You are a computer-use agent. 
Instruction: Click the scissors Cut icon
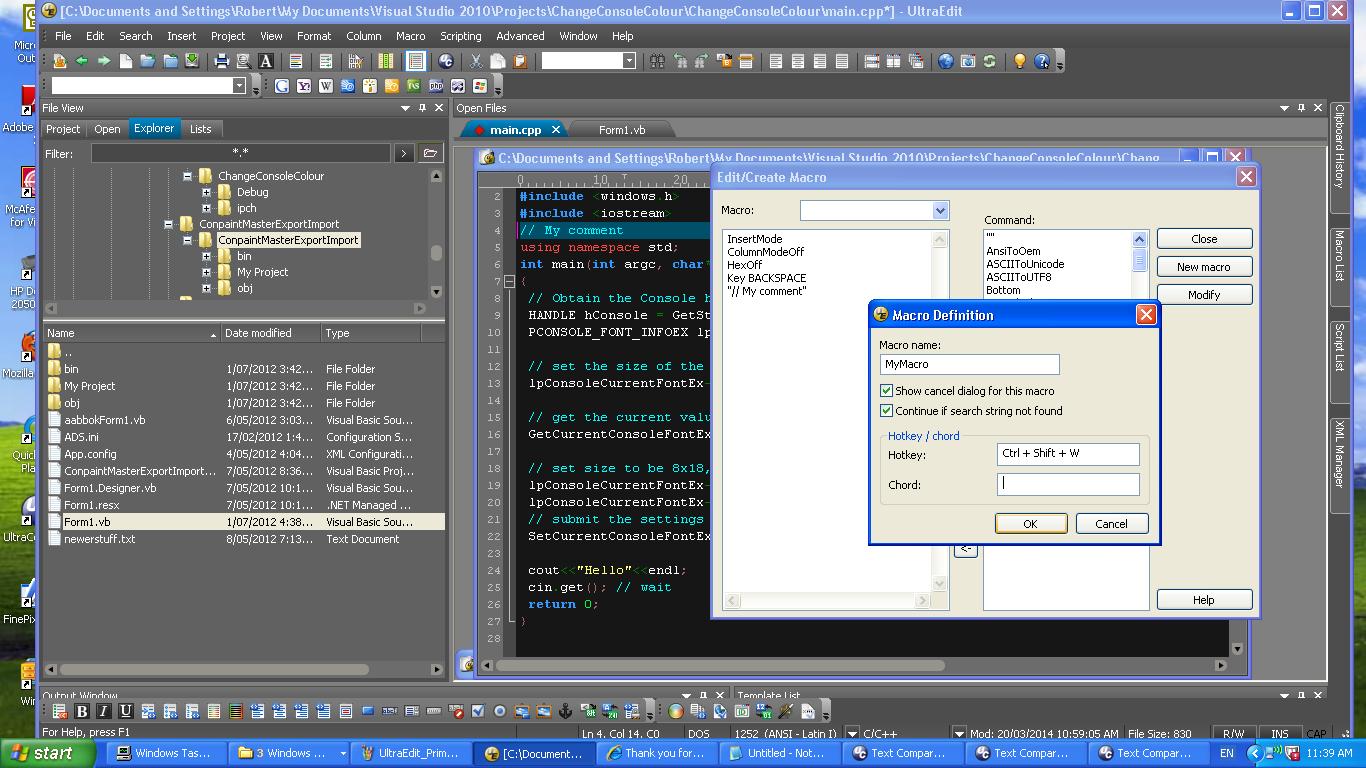(x=476, y=61)
